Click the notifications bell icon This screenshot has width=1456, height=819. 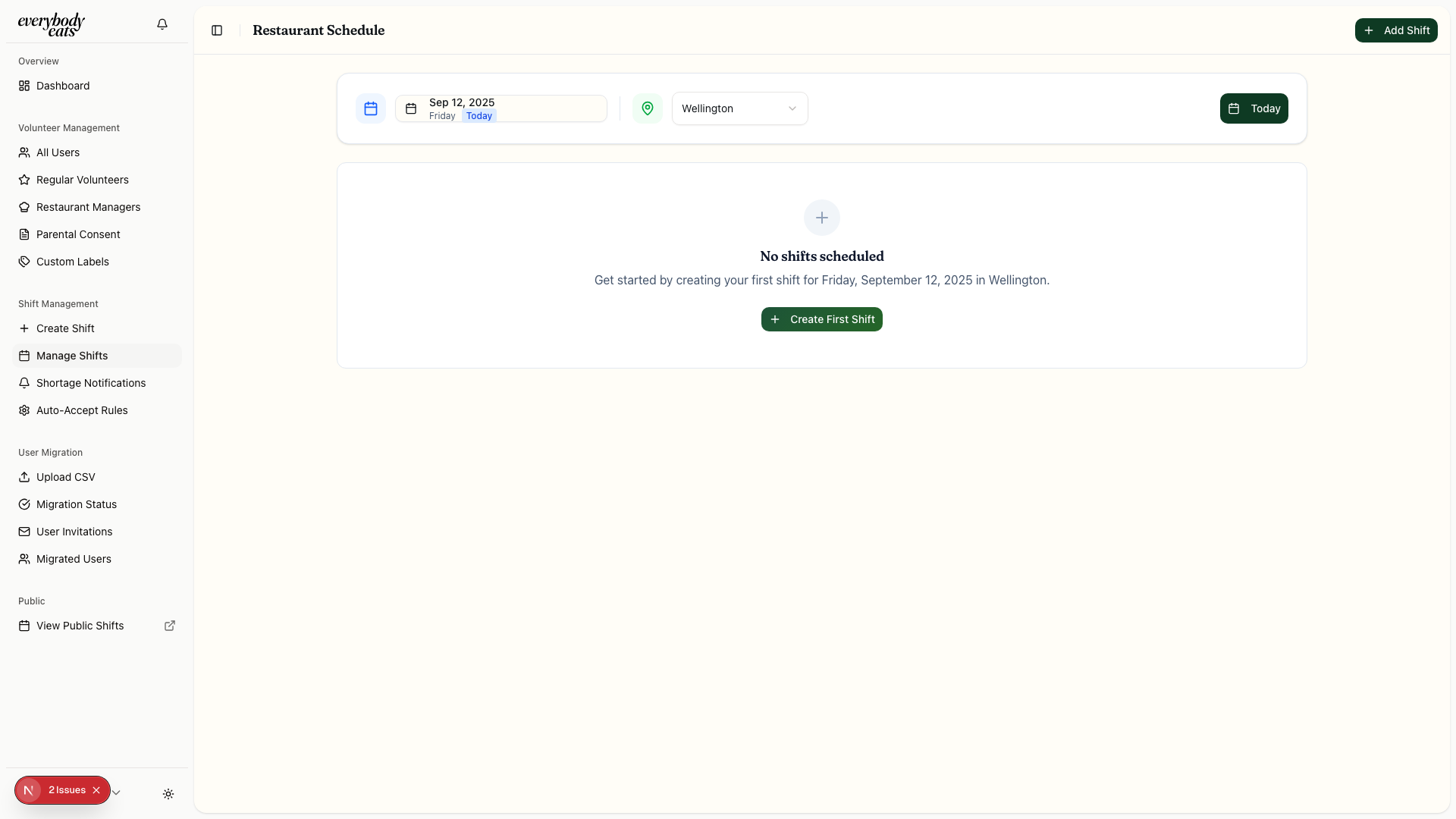162,24
